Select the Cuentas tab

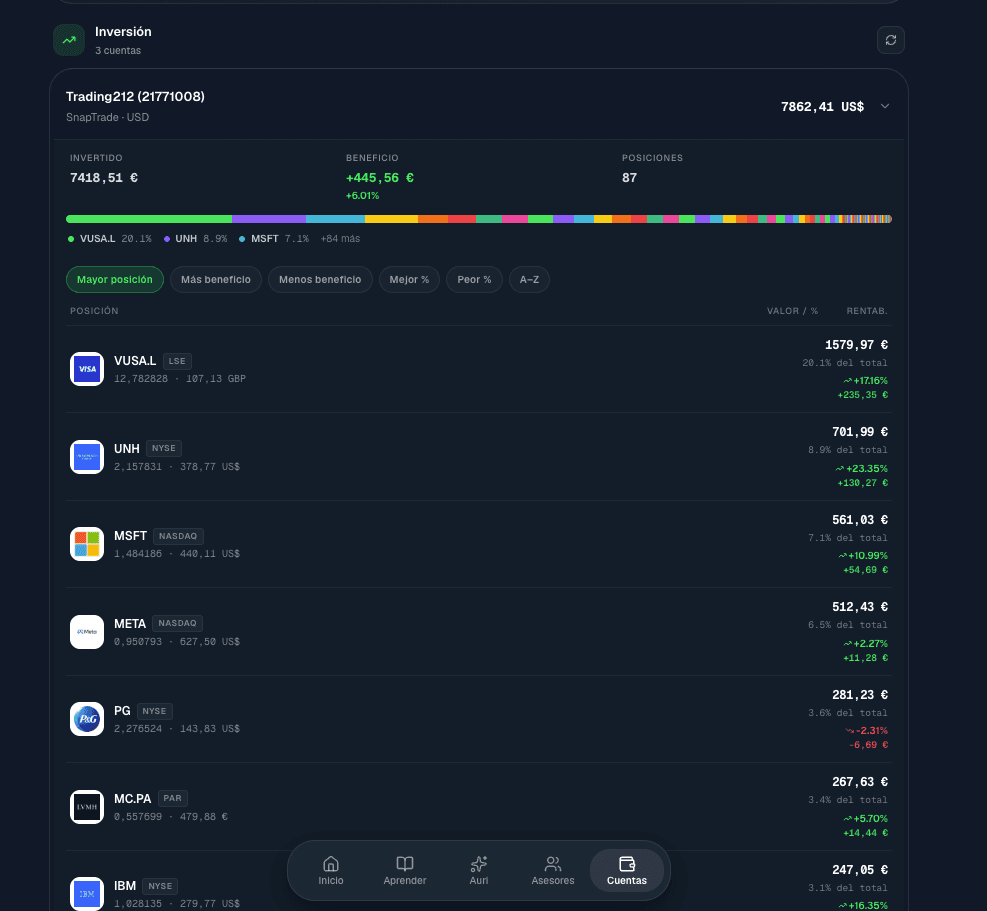[627, 871]
